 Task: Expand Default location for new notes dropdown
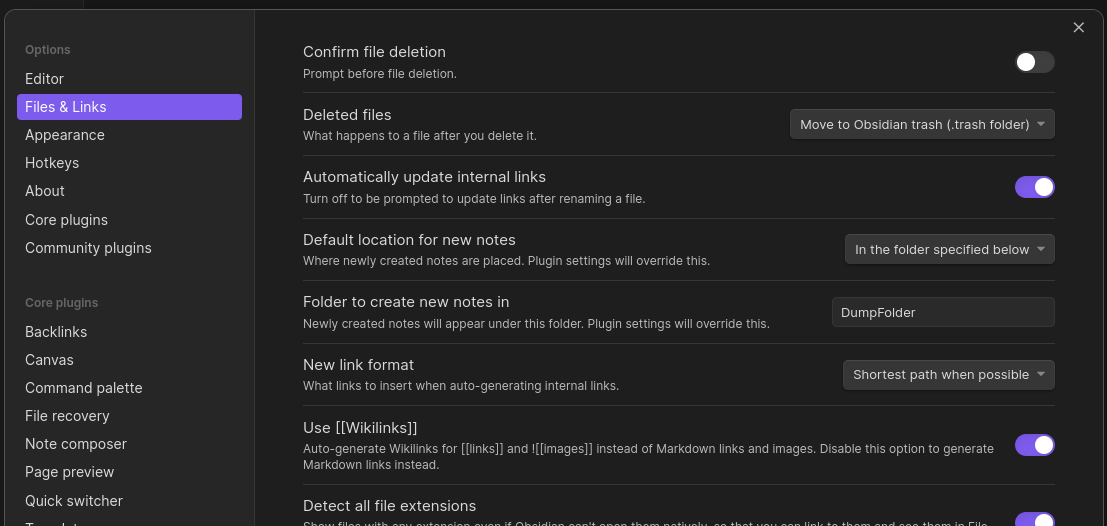pos(950,249)
